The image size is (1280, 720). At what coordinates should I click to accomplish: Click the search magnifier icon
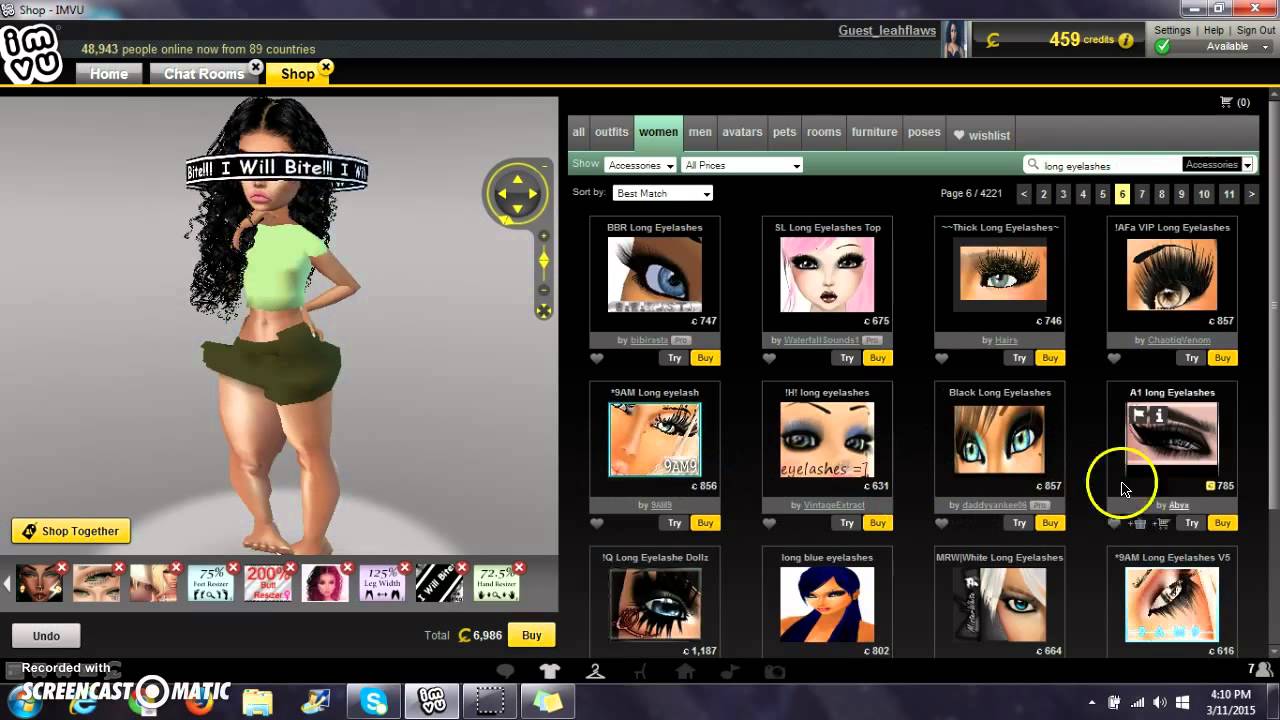(1032, 165)
